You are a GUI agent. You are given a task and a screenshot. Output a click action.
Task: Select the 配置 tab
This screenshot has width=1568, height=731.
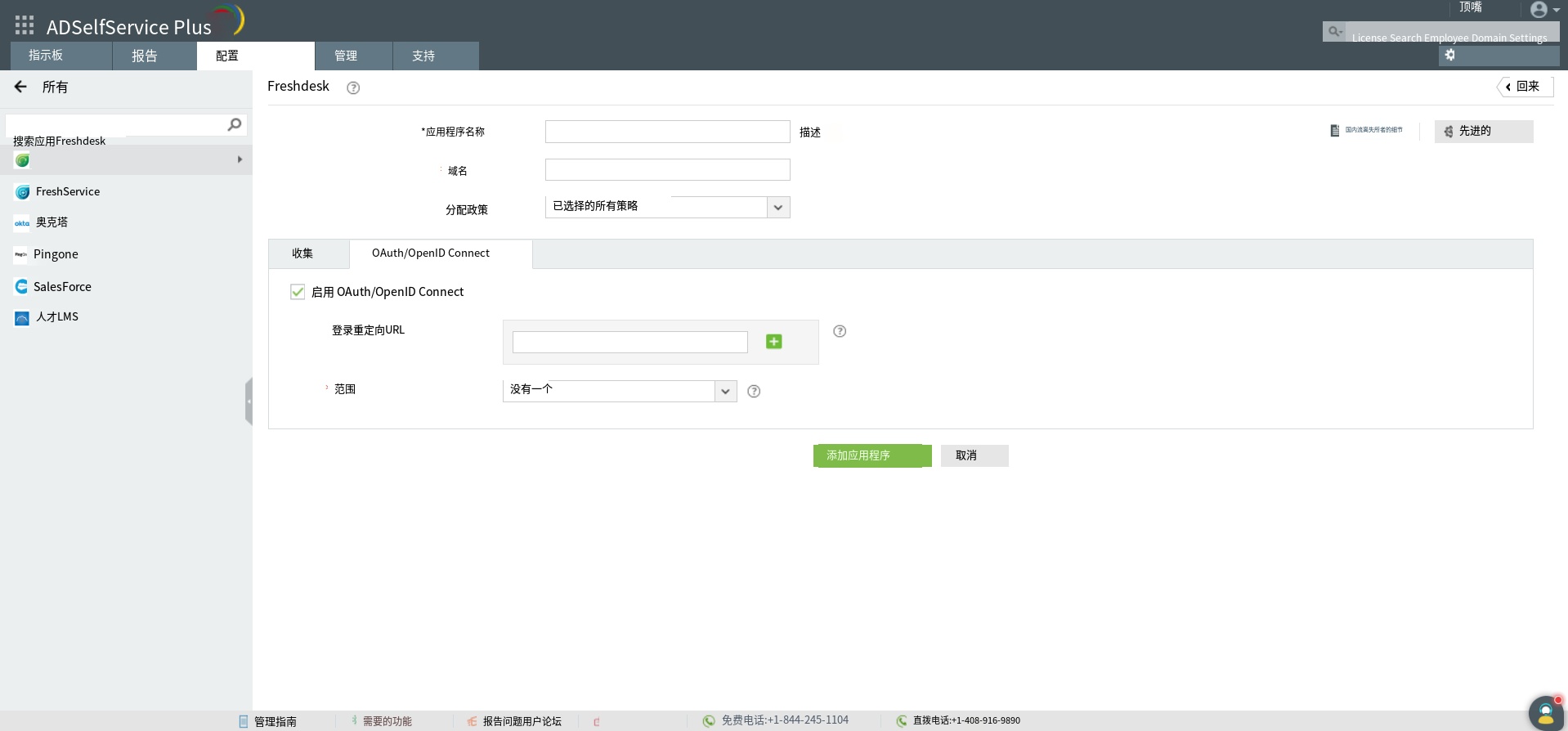(255, 56)
